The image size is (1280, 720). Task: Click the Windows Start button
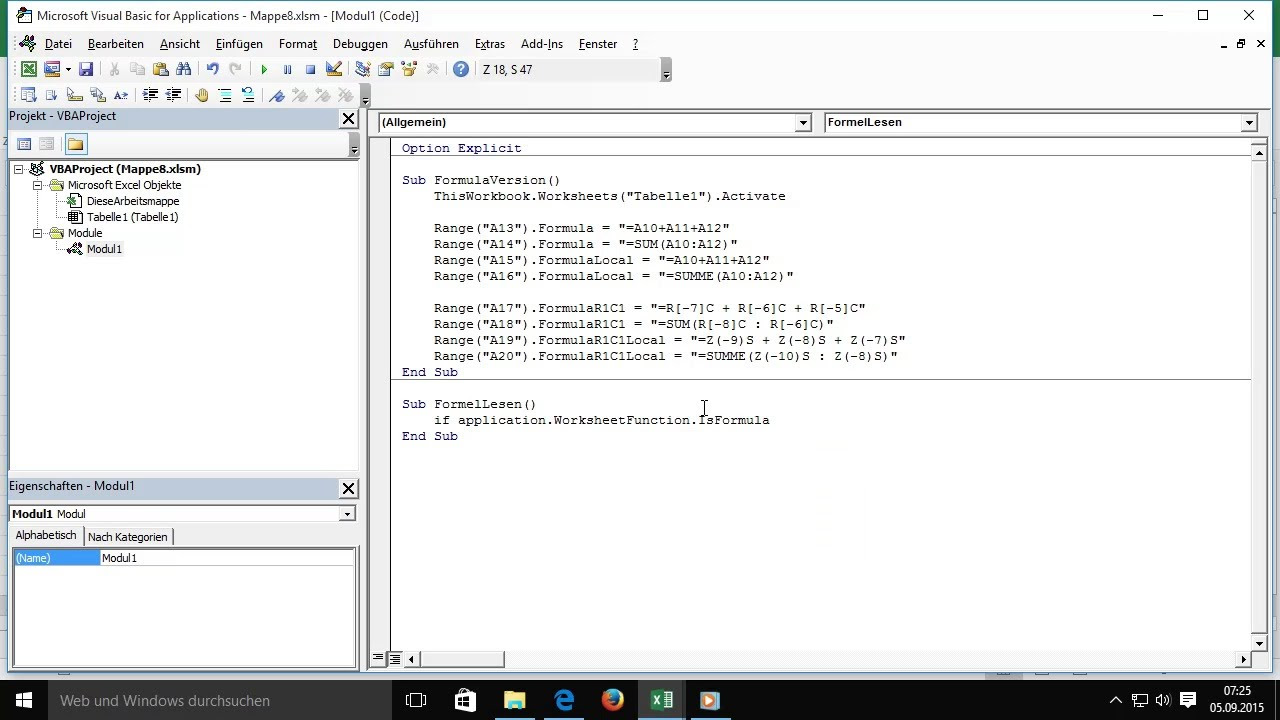(24, 700)
